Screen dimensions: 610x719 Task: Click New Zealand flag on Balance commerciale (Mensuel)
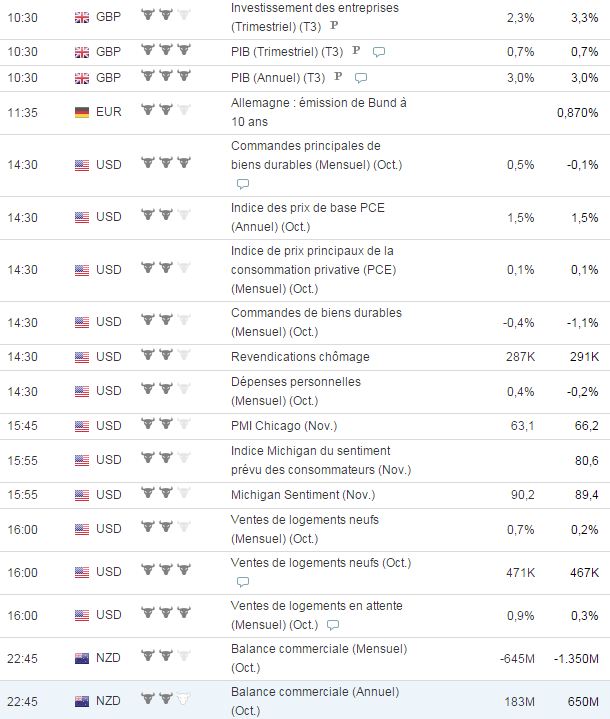pyautogui.click(x=82, y=658)
